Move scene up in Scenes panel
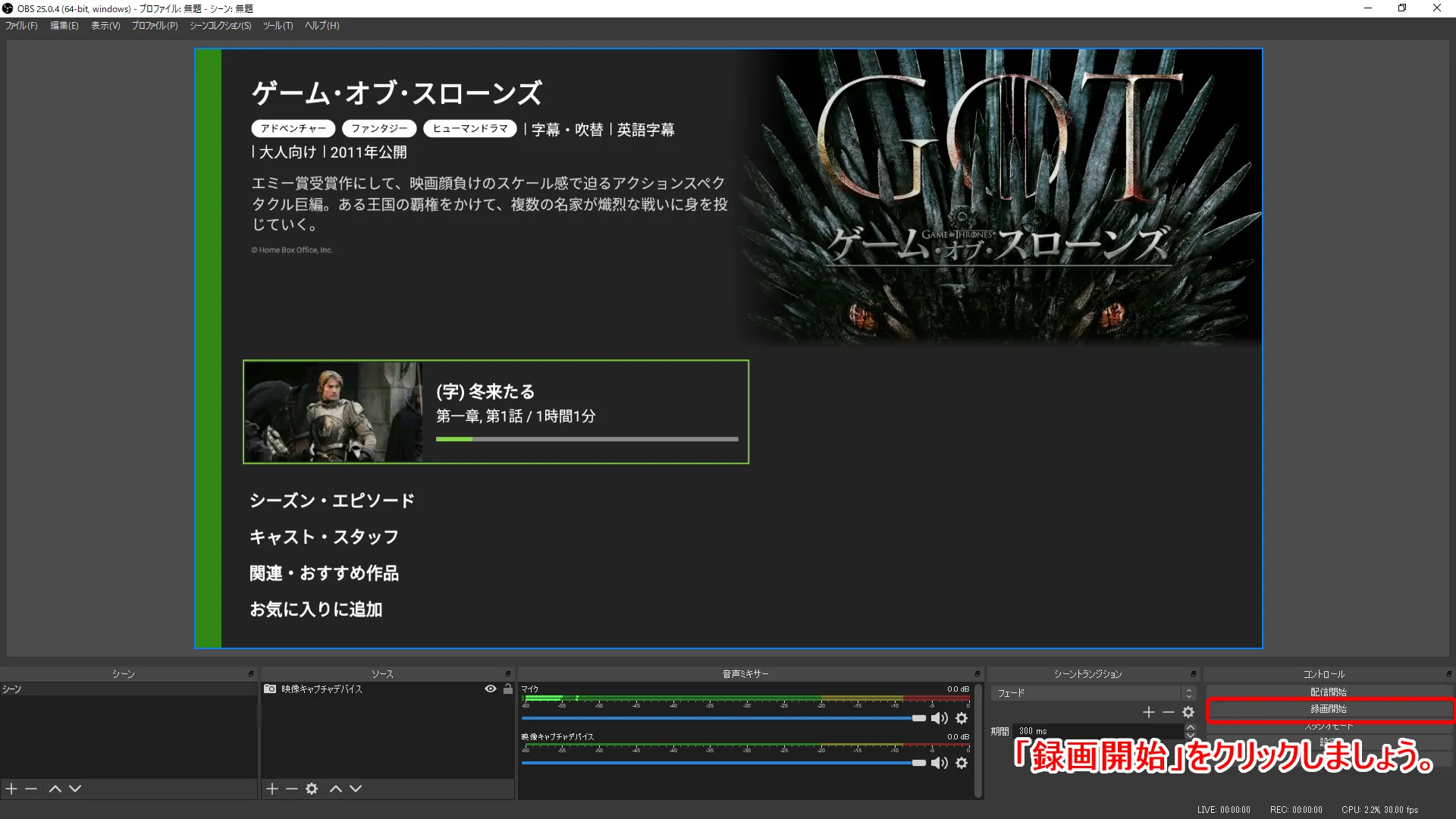 tap(55, 789)
